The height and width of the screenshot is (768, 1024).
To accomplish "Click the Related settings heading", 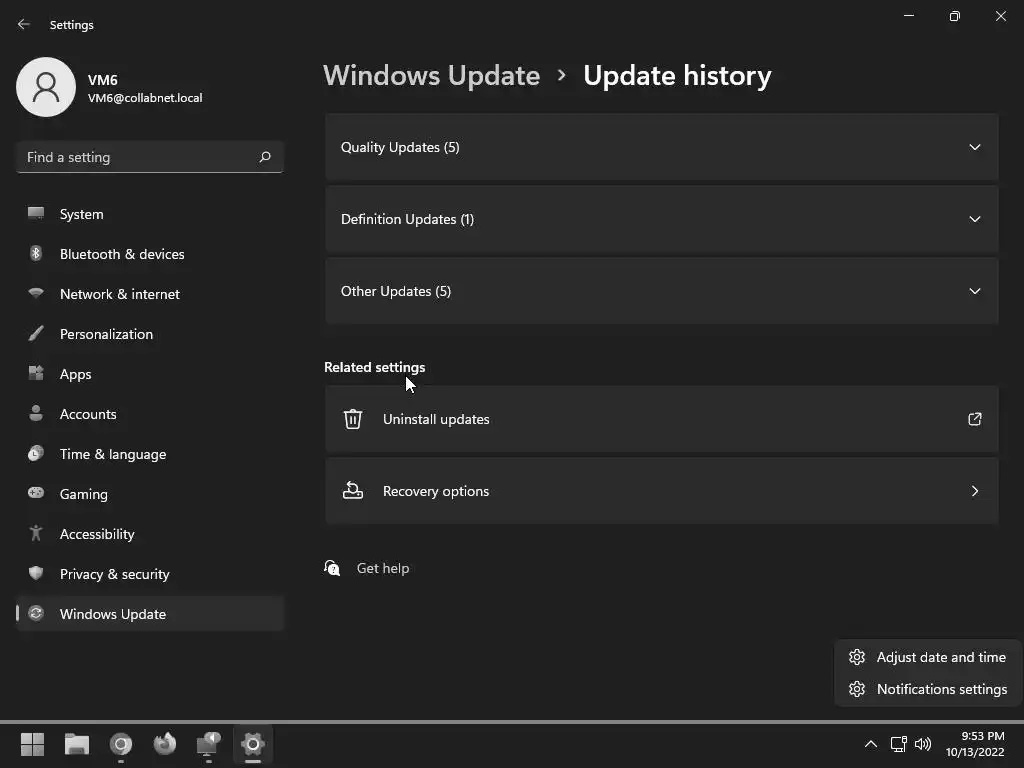I will (x=375, y=367).
